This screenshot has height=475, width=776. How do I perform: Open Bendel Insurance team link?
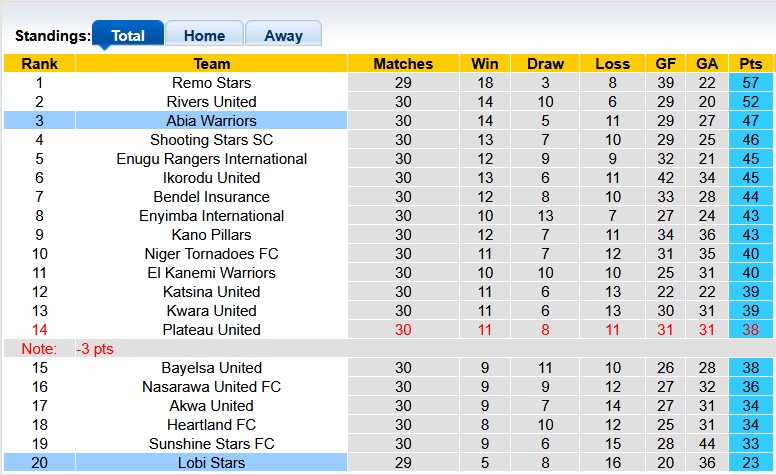[x=211, y=197]
